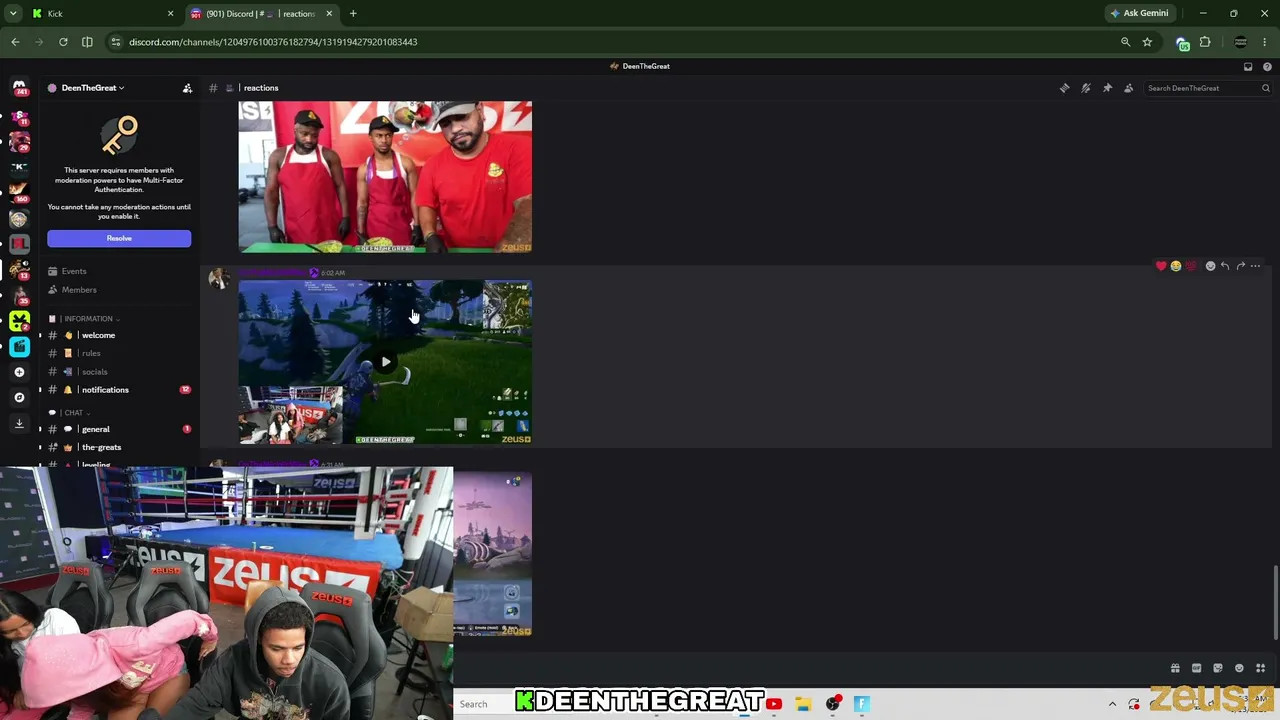The height and width of the screenshot is (720, 1280).
Task: Open the Discord Help icon
Action: pyautogui.click(x=1267, y=66)
